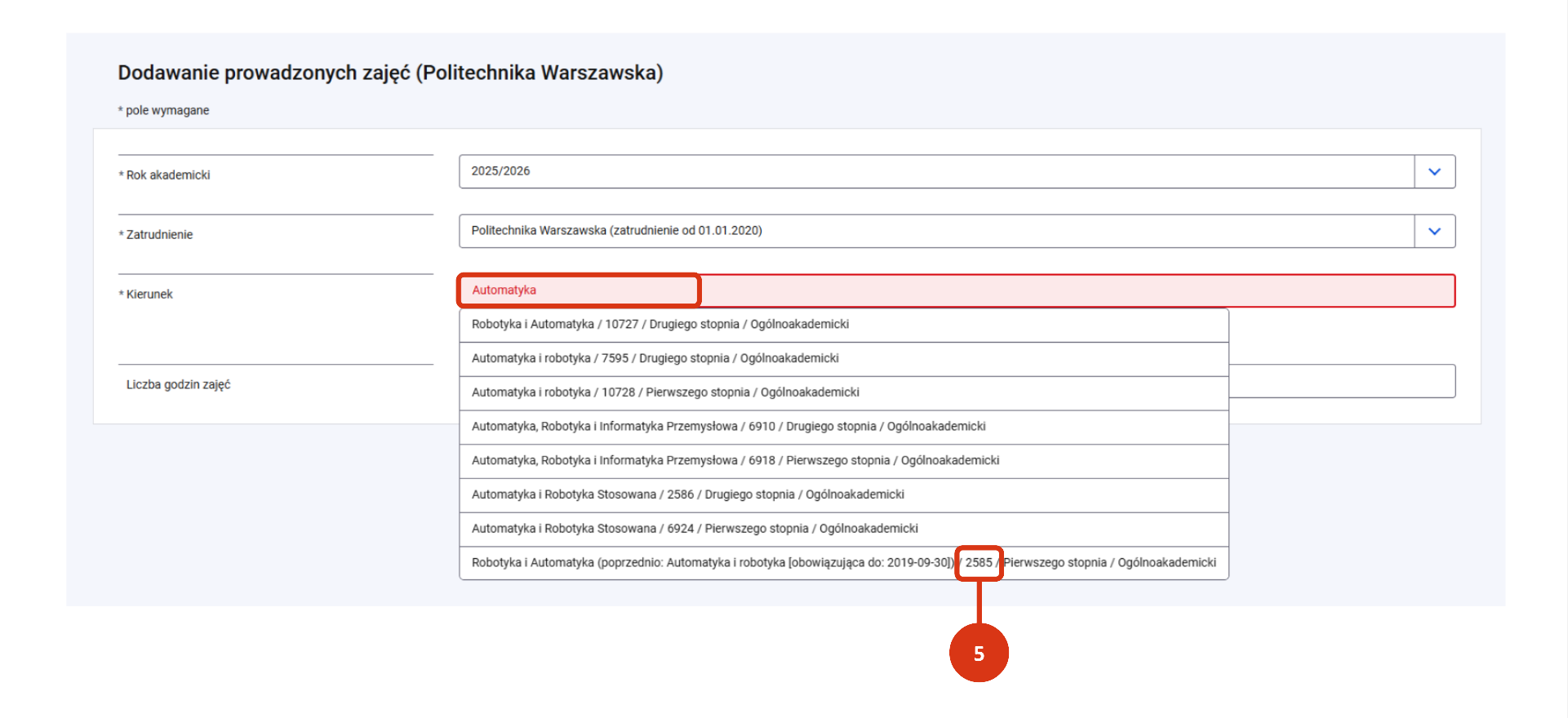The image size is (1568, 718).
Task: Select Robotyka i Automatyka / 10727 option
Action: point(844,325)
